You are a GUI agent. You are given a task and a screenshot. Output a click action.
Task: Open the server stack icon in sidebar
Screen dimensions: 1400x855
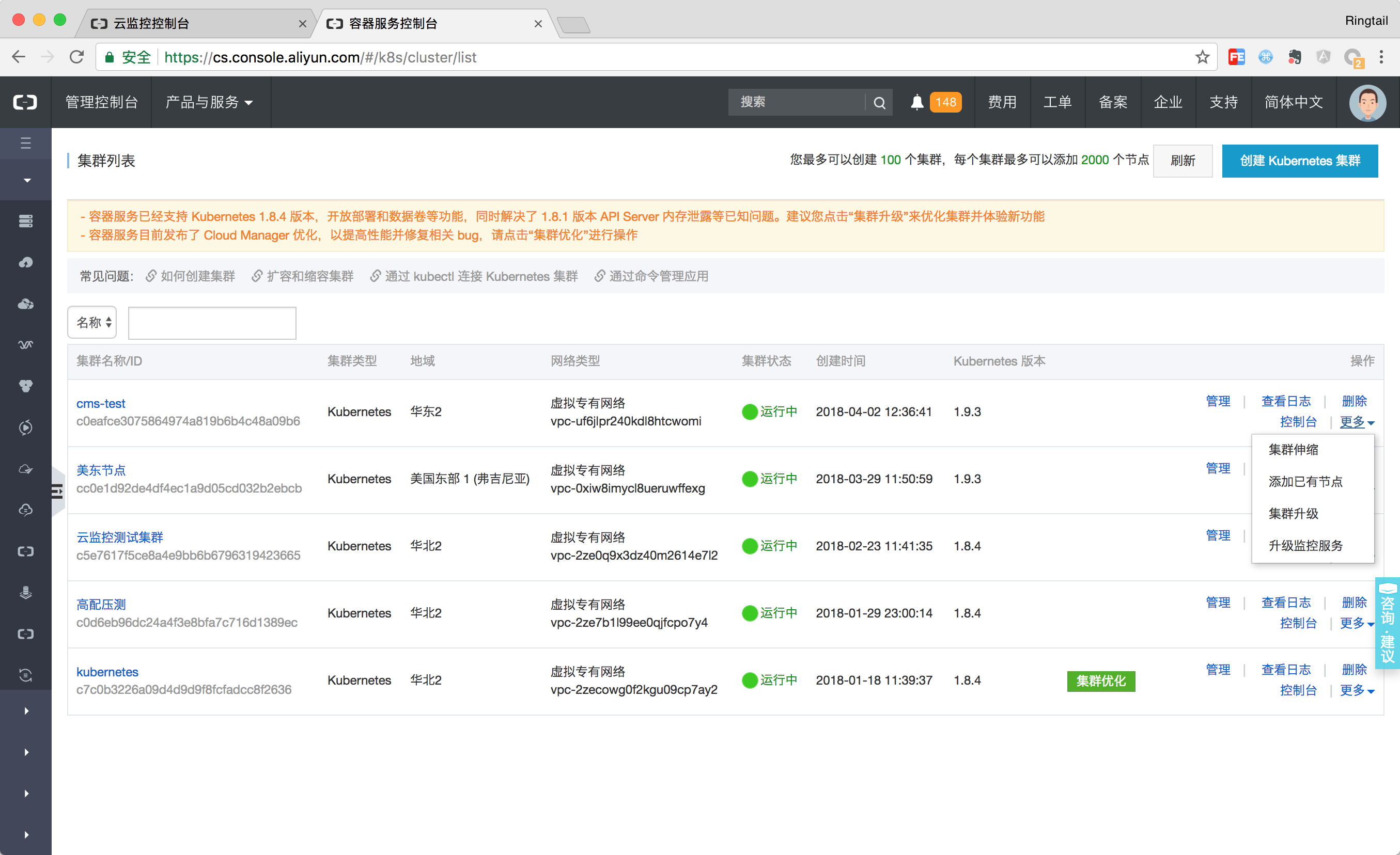(25, 221)
